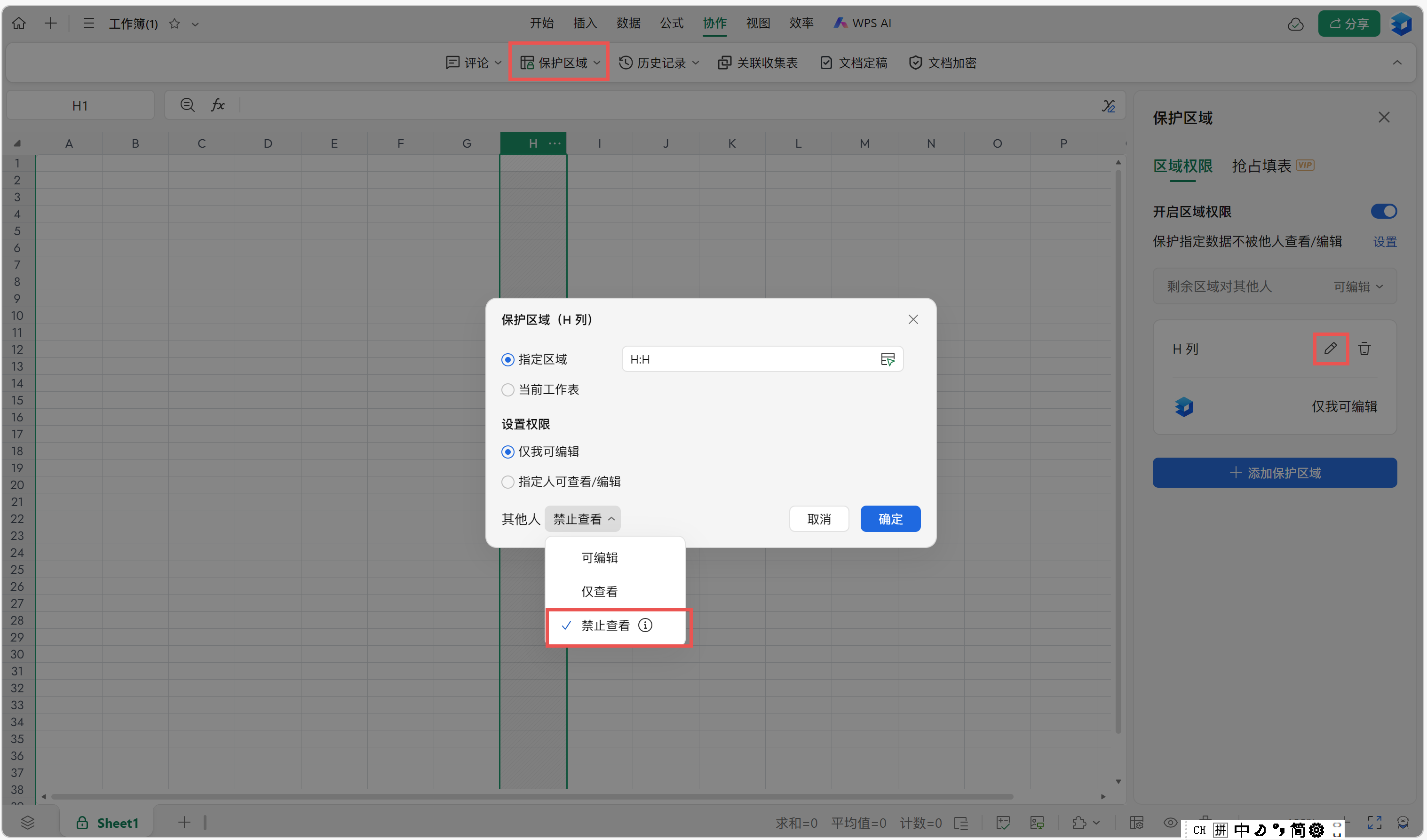
Task: Click the pencil edit icon for H列
Action: click(1330, 349)
